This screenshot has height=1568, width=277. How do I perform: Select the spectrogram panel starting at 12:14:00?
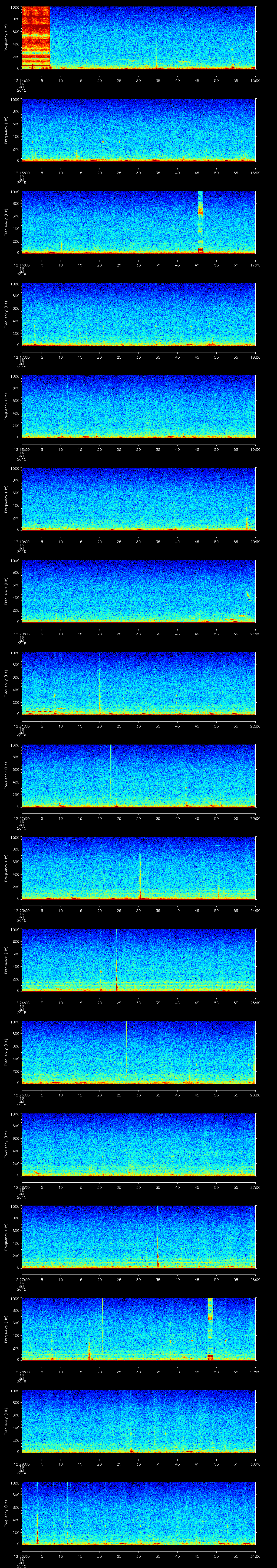[x=138, y=38]
